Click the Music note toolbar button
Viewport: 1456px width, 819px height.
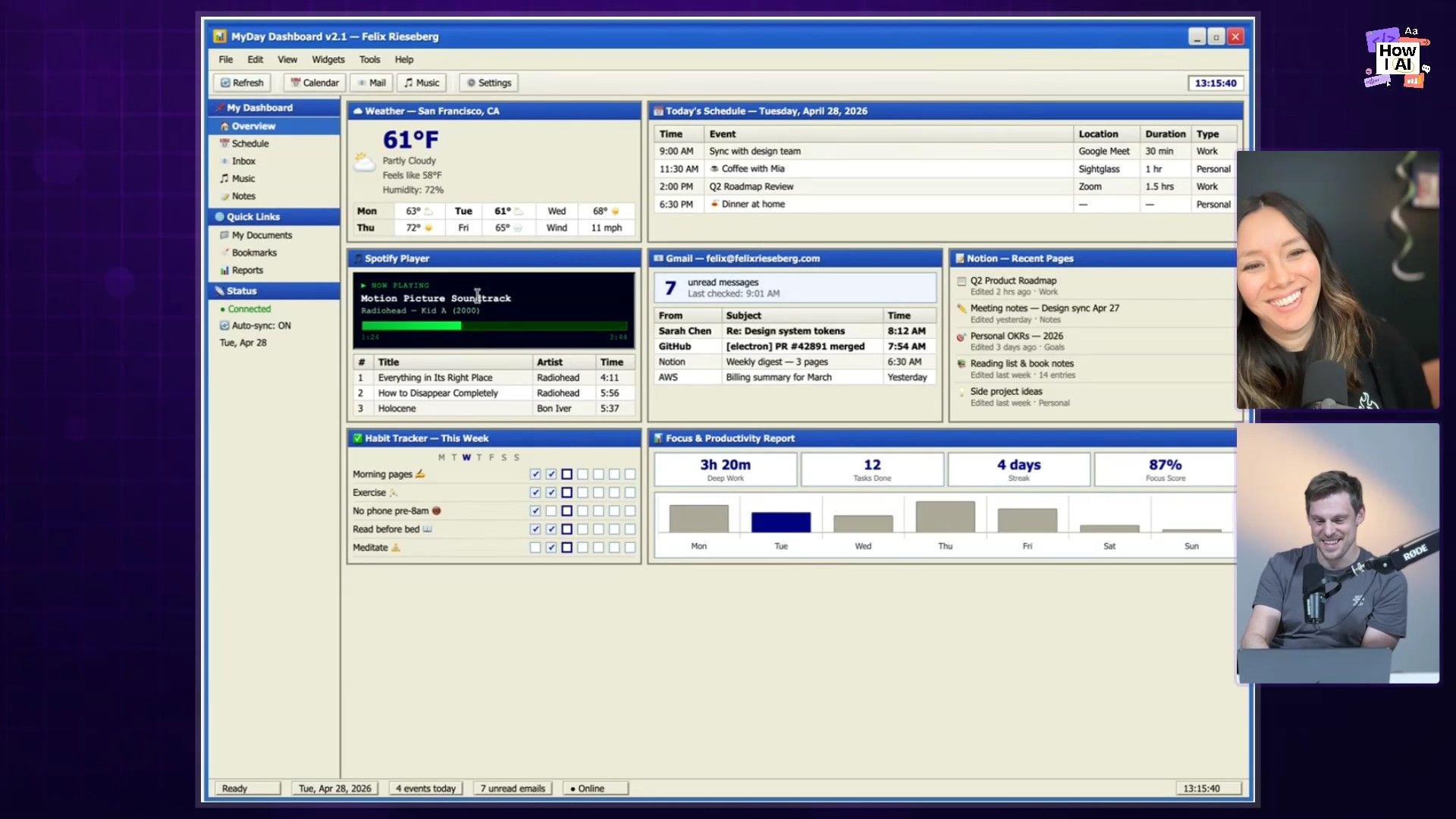[x=421, y=83]
